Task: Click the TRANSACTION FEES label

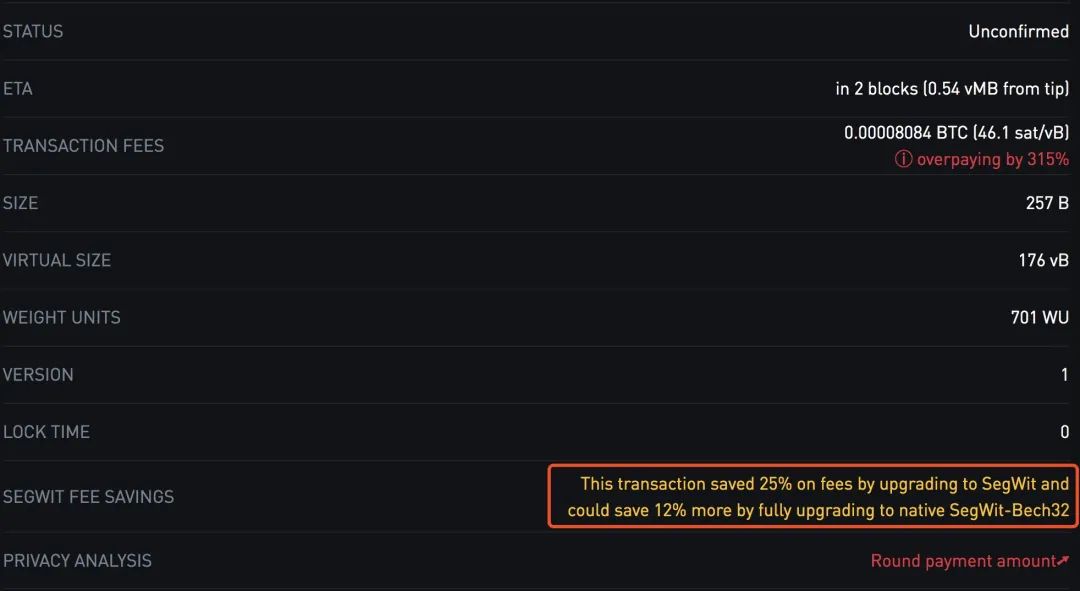Action: [x=83, y=146]
